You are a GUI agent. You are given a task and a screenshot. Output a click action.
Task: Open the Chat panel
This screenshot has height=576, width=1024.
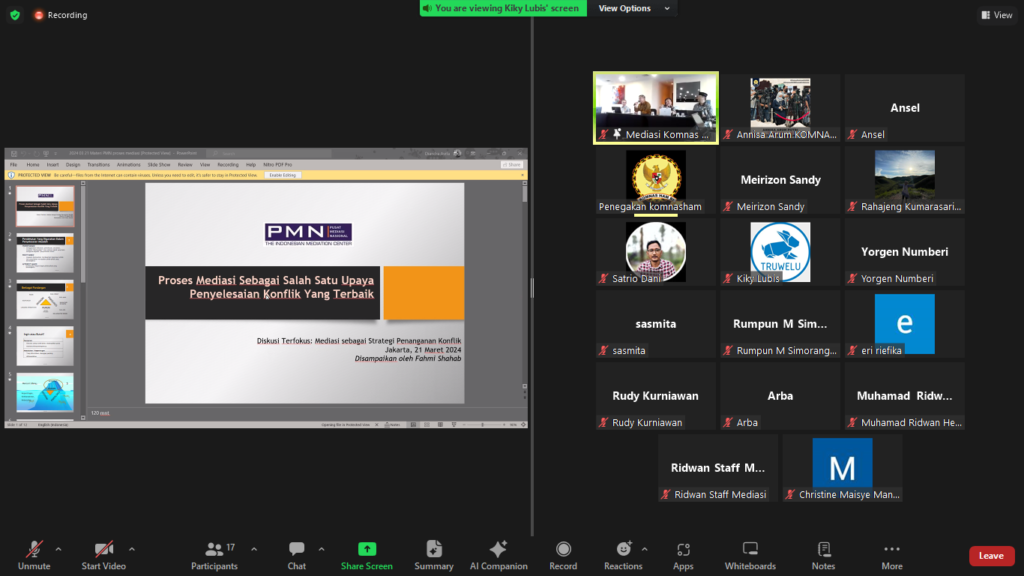[296, 556]
